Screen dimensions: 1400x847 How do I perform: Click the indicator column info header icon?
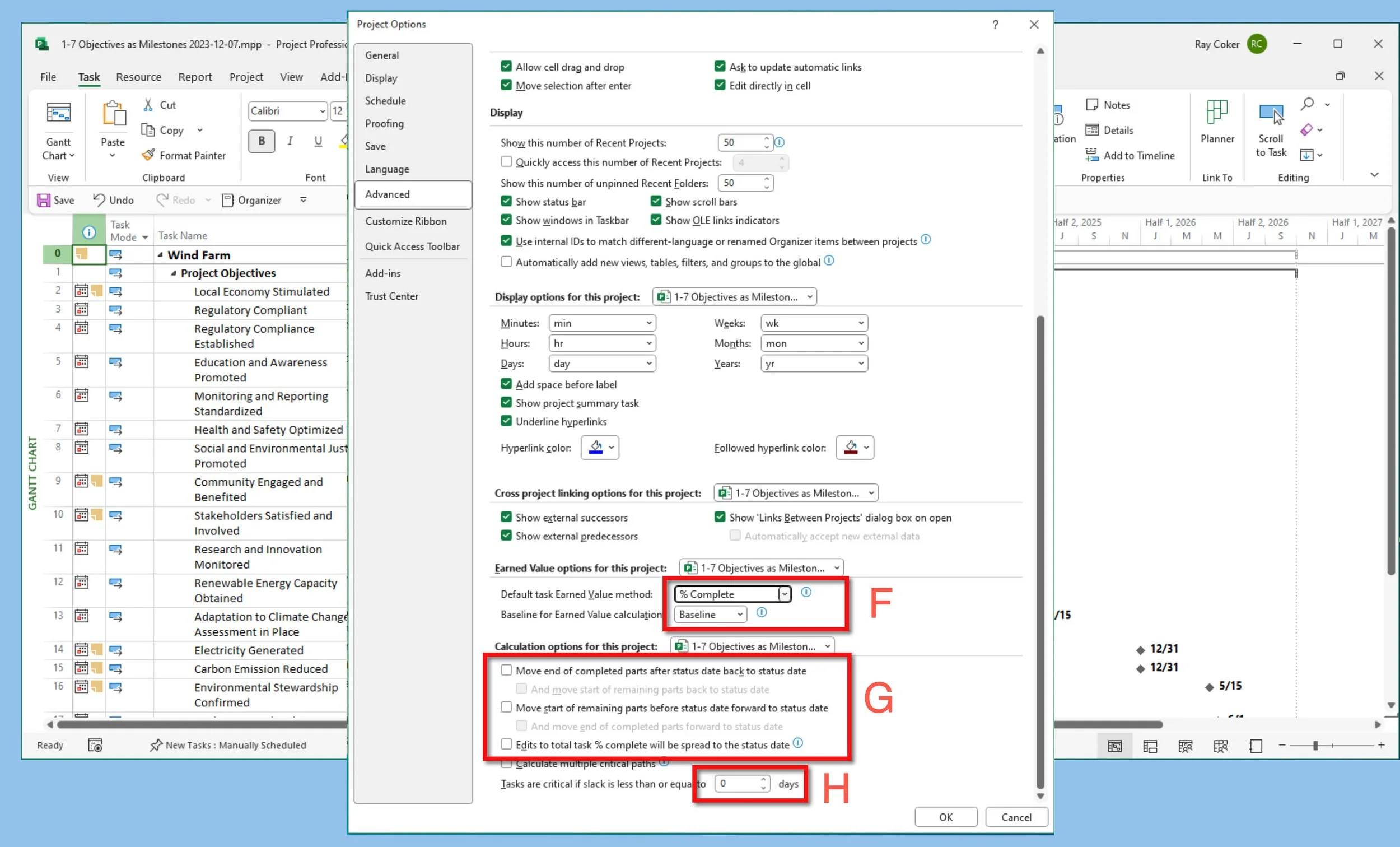click(89, 232)
